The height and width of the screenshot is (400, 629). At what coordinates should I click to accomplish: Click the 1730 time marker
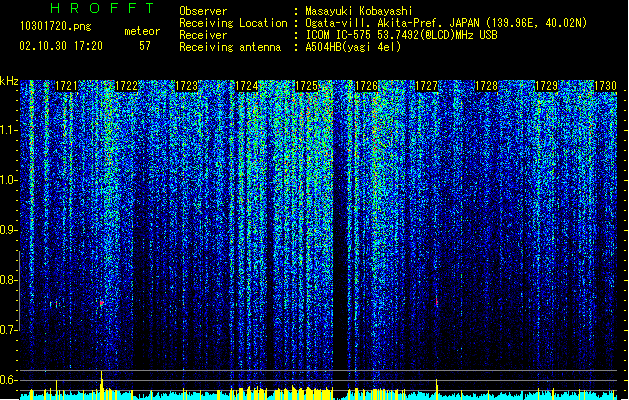point(605,86)
